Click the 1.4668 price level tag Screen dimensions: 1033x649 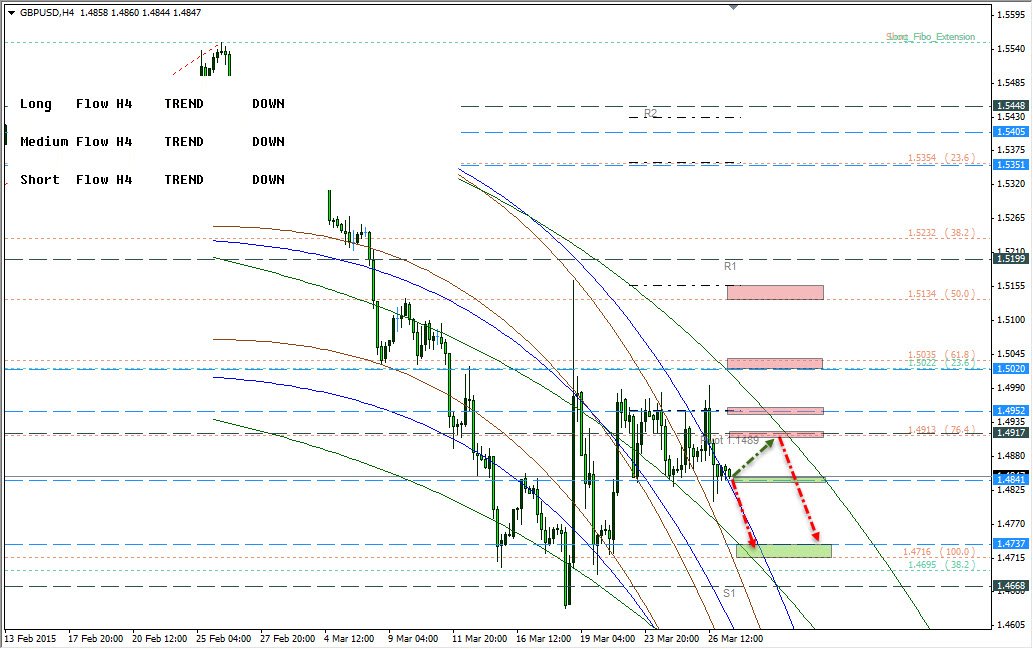(1011, 586)
